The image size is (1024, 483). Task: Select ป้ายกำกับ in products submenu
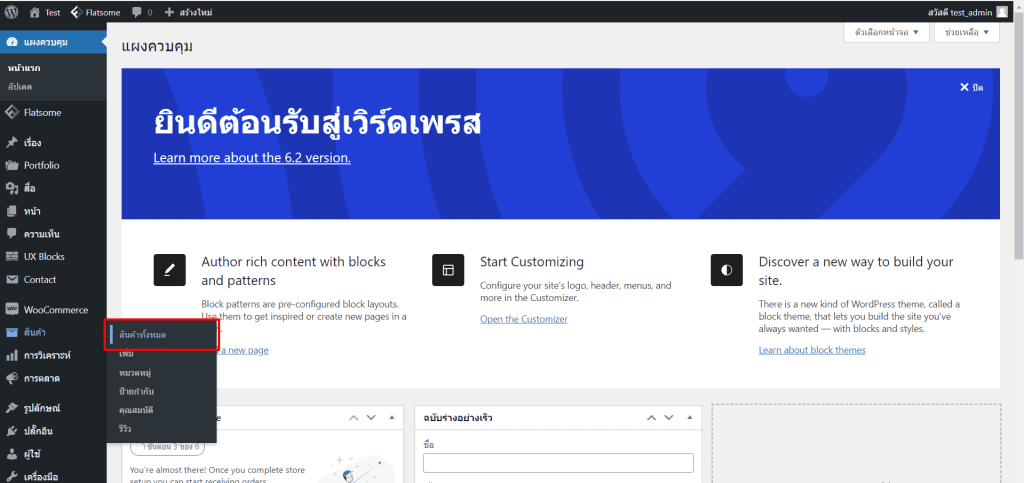136,392
